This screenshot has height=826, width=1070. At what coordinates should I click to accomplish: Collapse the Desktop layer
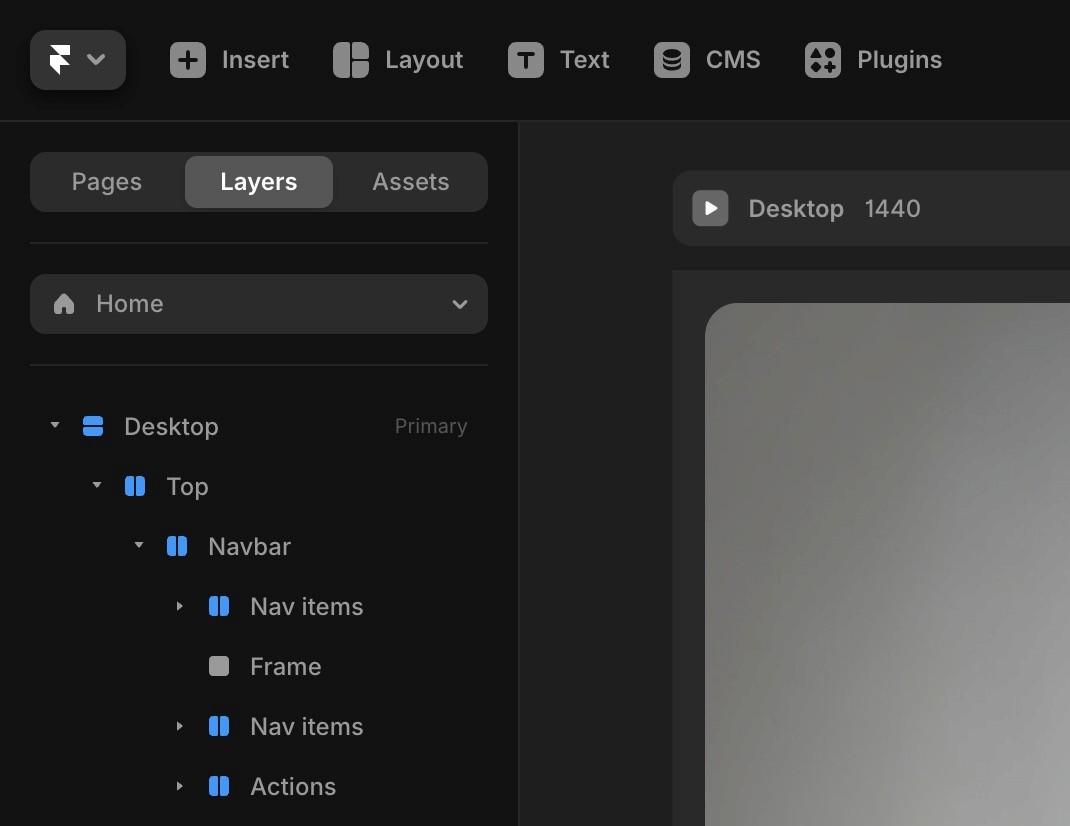(x=55, y=425)
